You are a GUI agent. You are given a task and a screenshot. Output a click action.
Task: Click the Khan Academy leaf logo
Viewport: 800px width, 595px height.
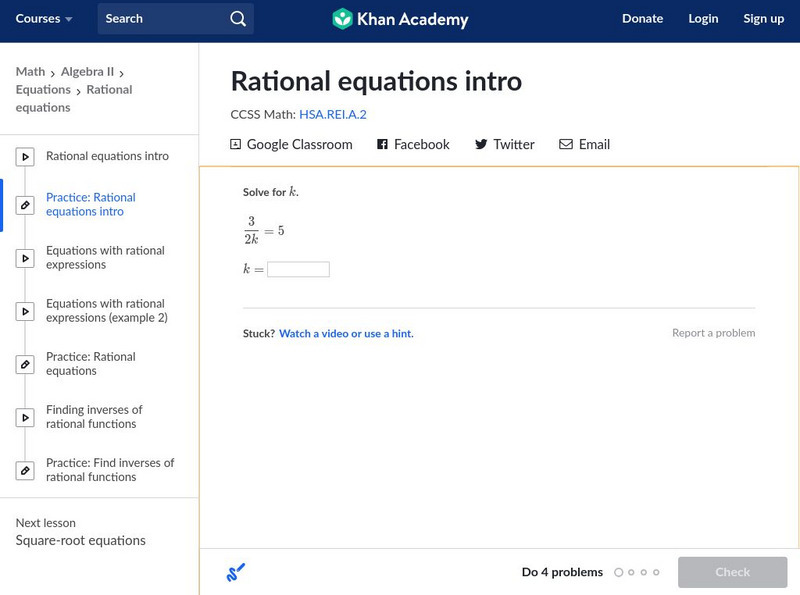[x=344, y=18]
